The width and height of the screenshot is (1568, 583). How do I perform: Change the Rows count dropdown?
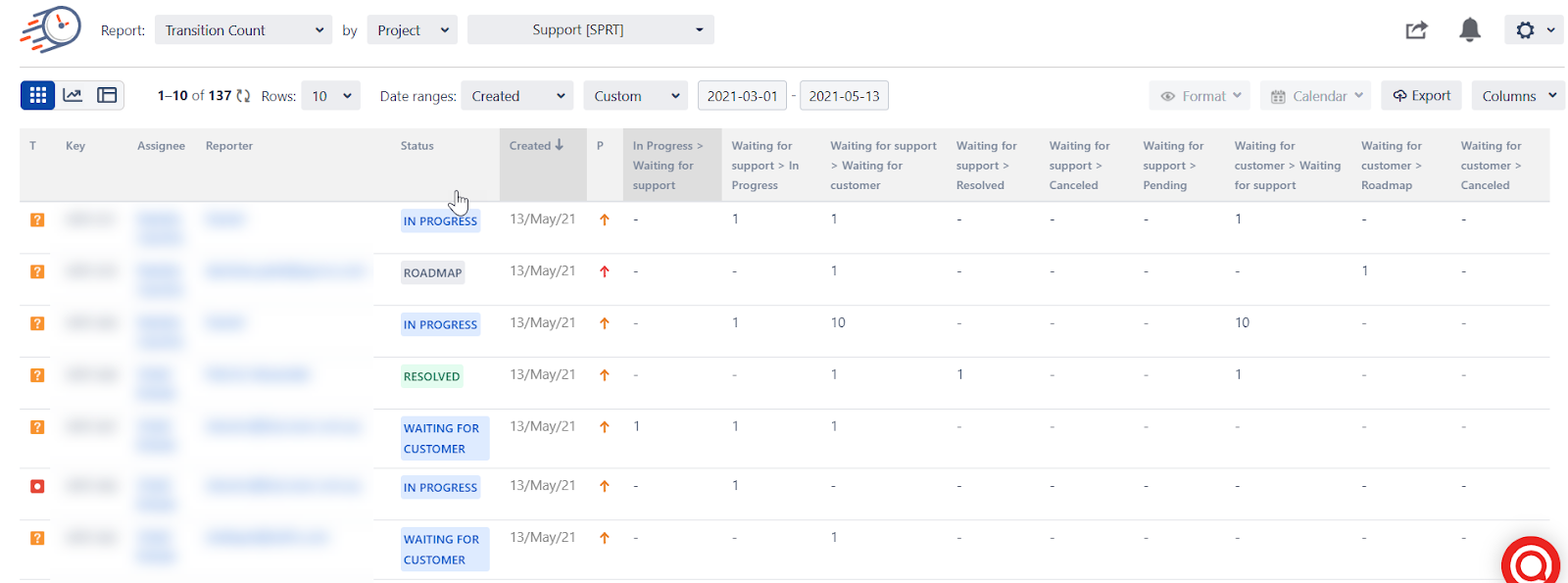pos(331,96)
